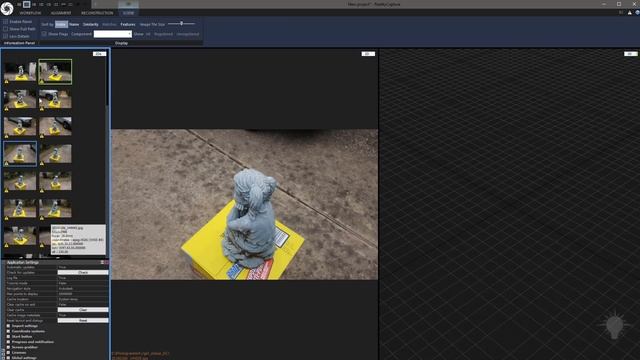Screen dimensions: 640x360
Task: Click the Cache image metadata value
Action: tap(83, 315)
